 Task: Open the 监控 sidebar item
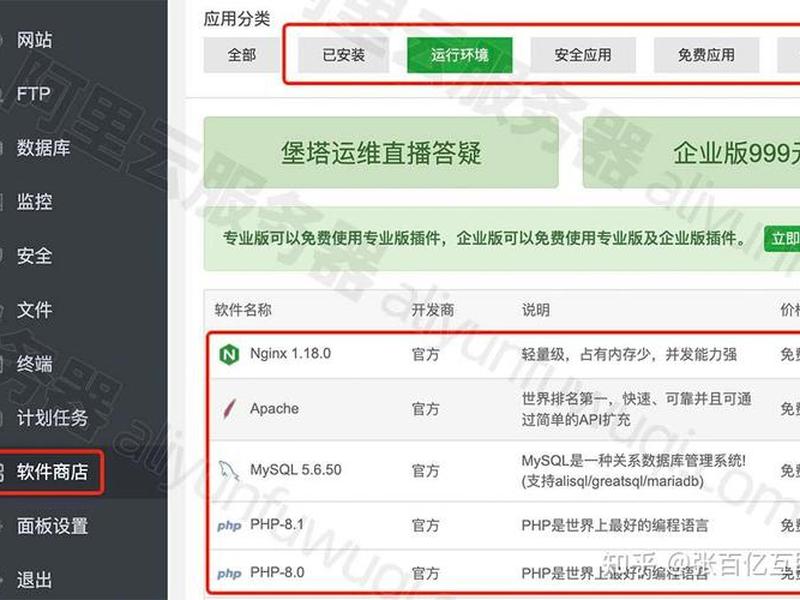34,202
